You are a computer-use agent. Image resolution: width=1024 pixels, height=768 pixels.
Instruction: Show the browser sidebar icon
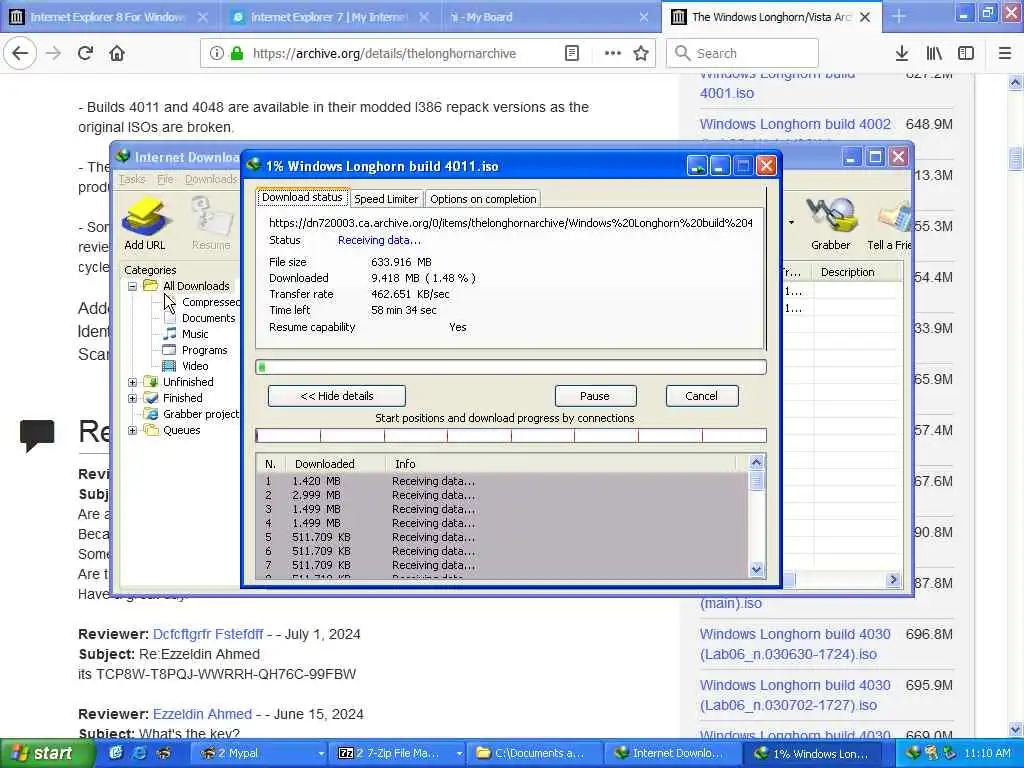point(966,54)
